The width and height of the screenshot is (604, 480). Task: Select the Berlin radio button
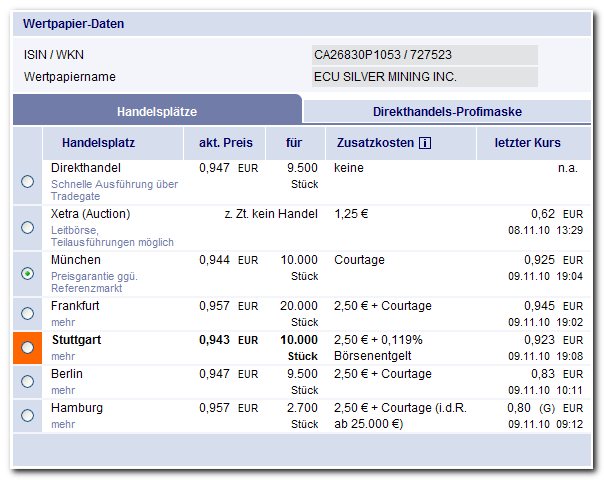pyautogui.click(x=27, y=381)
